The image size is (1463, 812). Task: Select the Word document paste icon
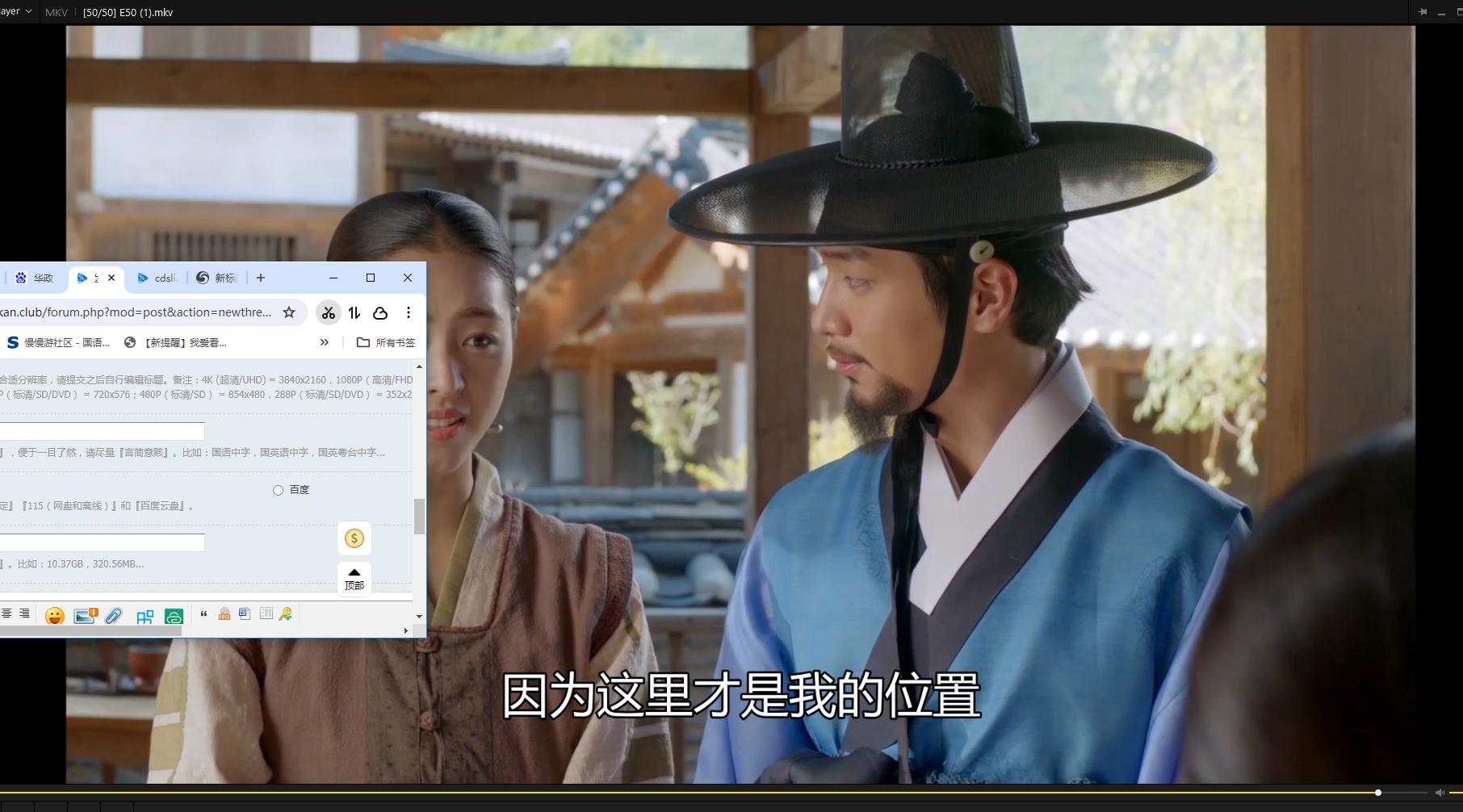(x=245, y=615)
